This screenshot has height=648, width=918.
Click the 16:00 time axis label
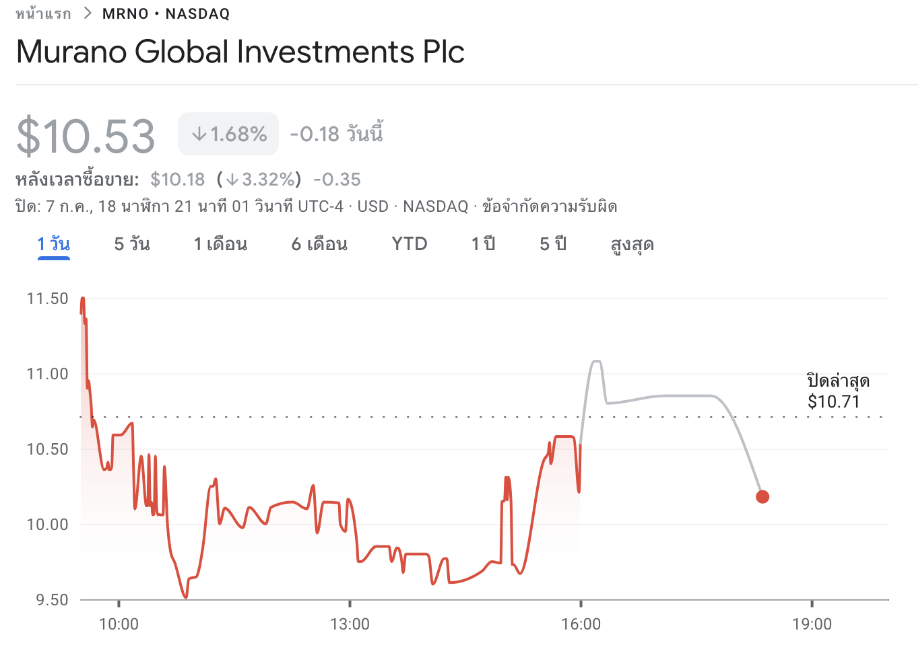coord(580,624)
